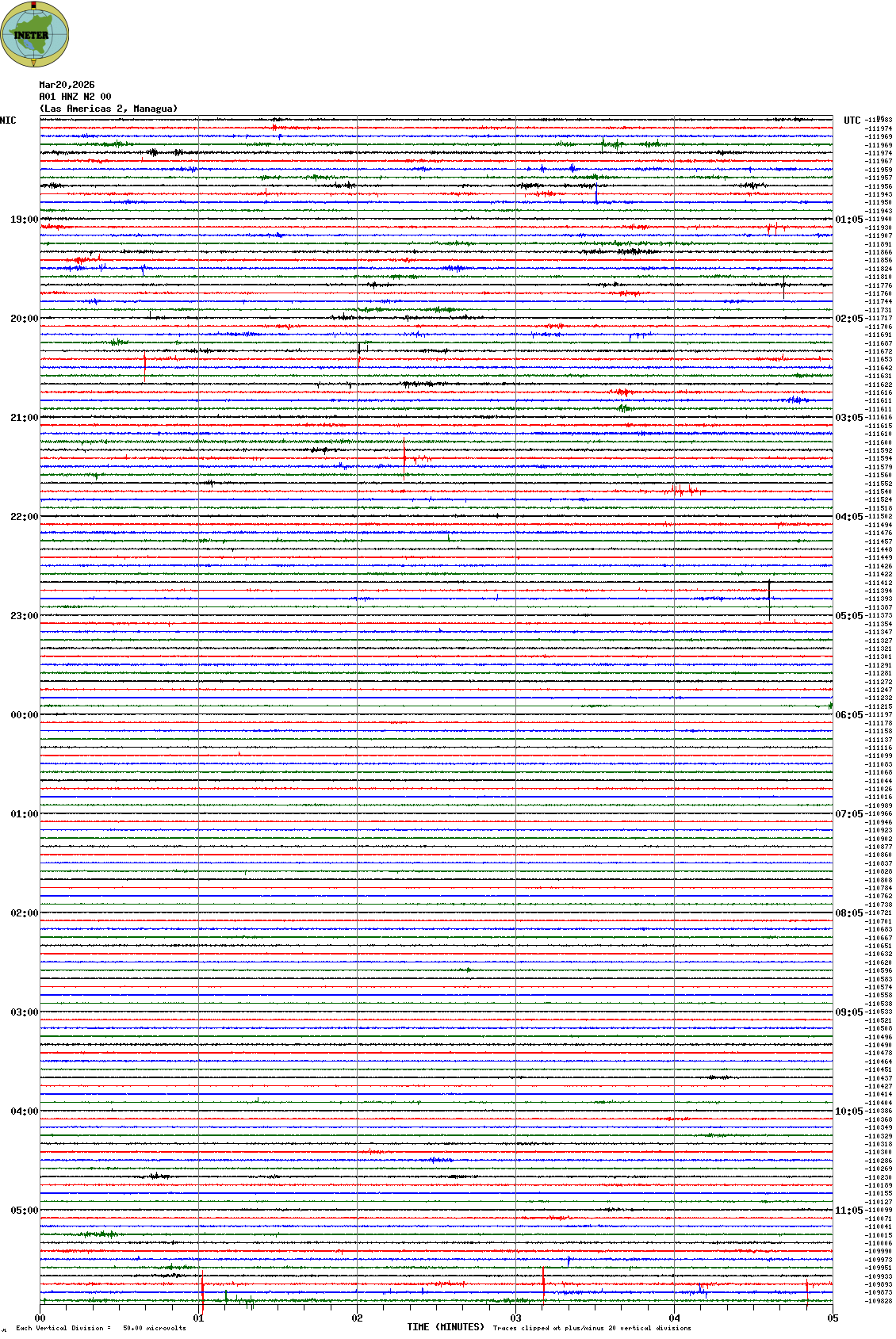Click minute 02 on the bottom axis
This screenshot has height=1339, width=896.
[x=357, y=1318]
